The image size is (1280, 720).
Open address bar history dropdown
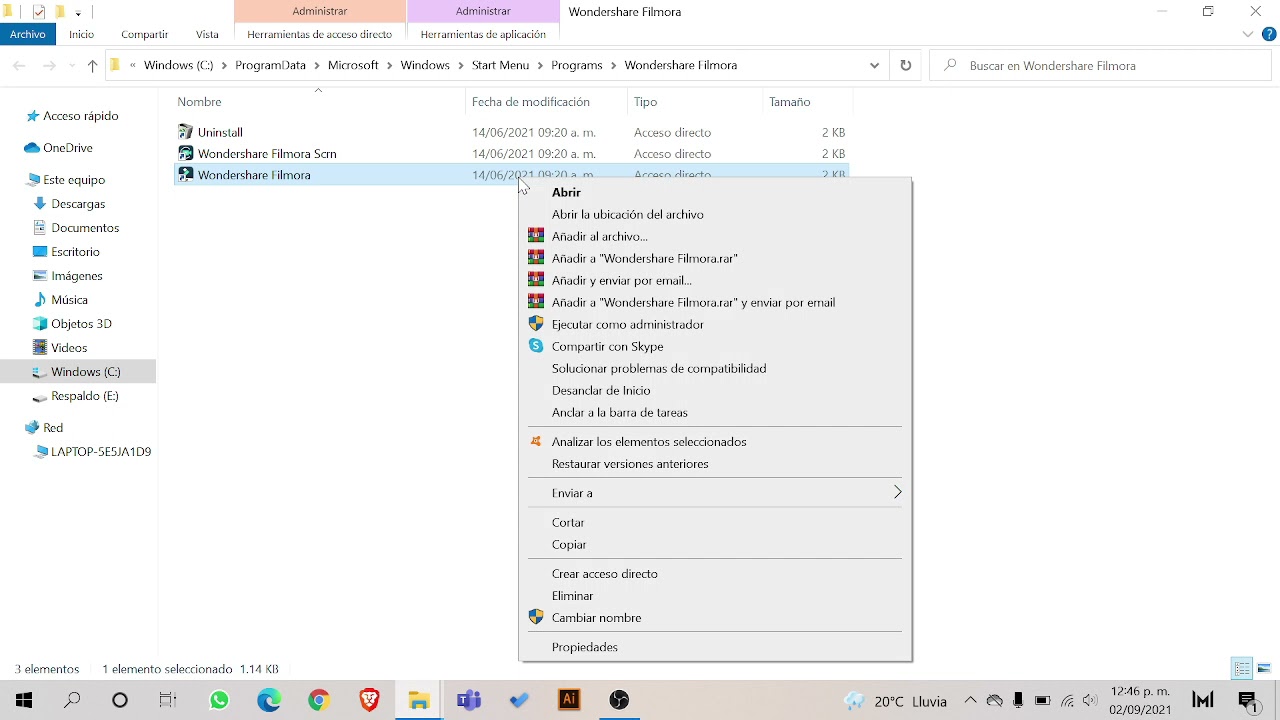[x=874, y=65]
